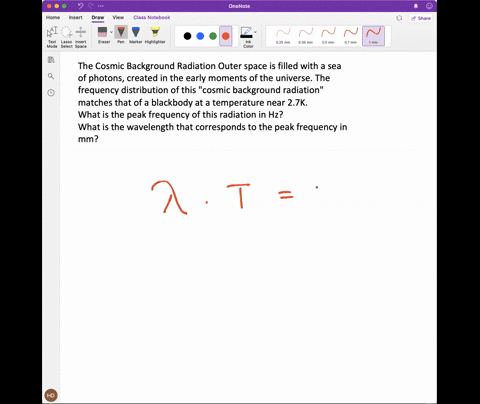Click the sync status icon
Viewport: 480px width, 404px height.
(399, 18)
